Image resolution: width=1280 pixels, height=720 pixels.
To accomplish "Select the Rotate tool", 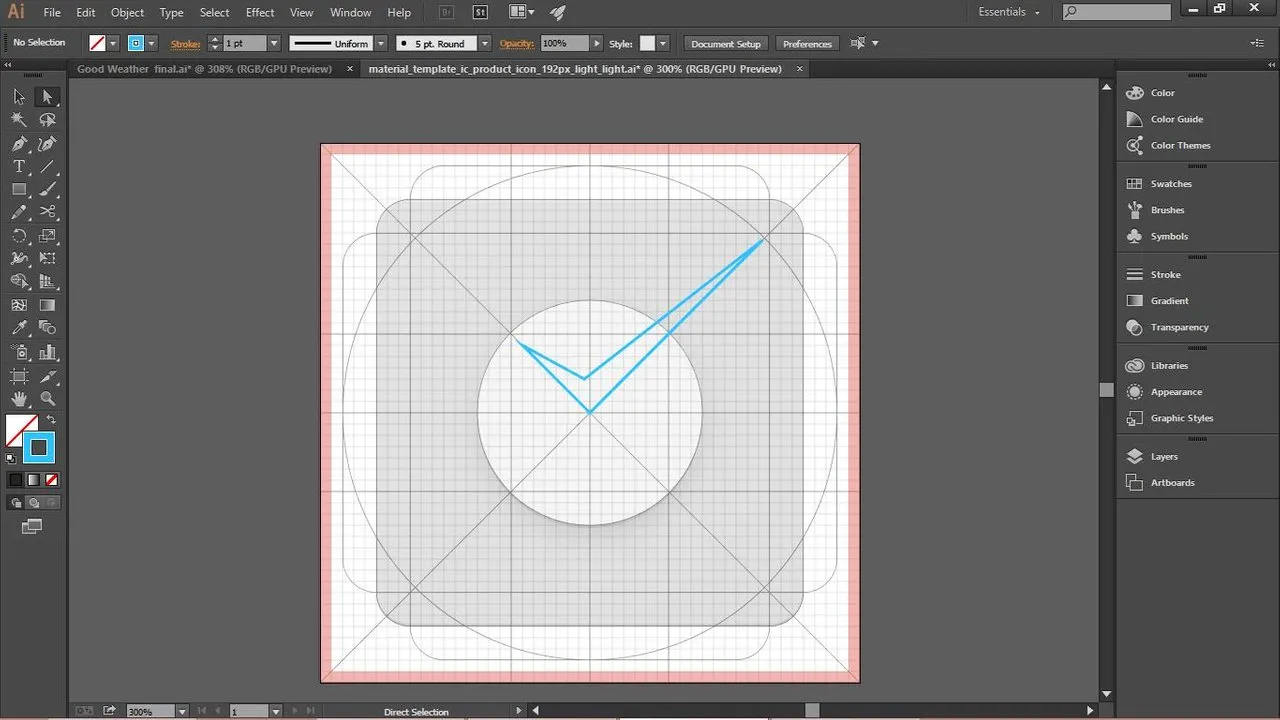I will (19, 236).
